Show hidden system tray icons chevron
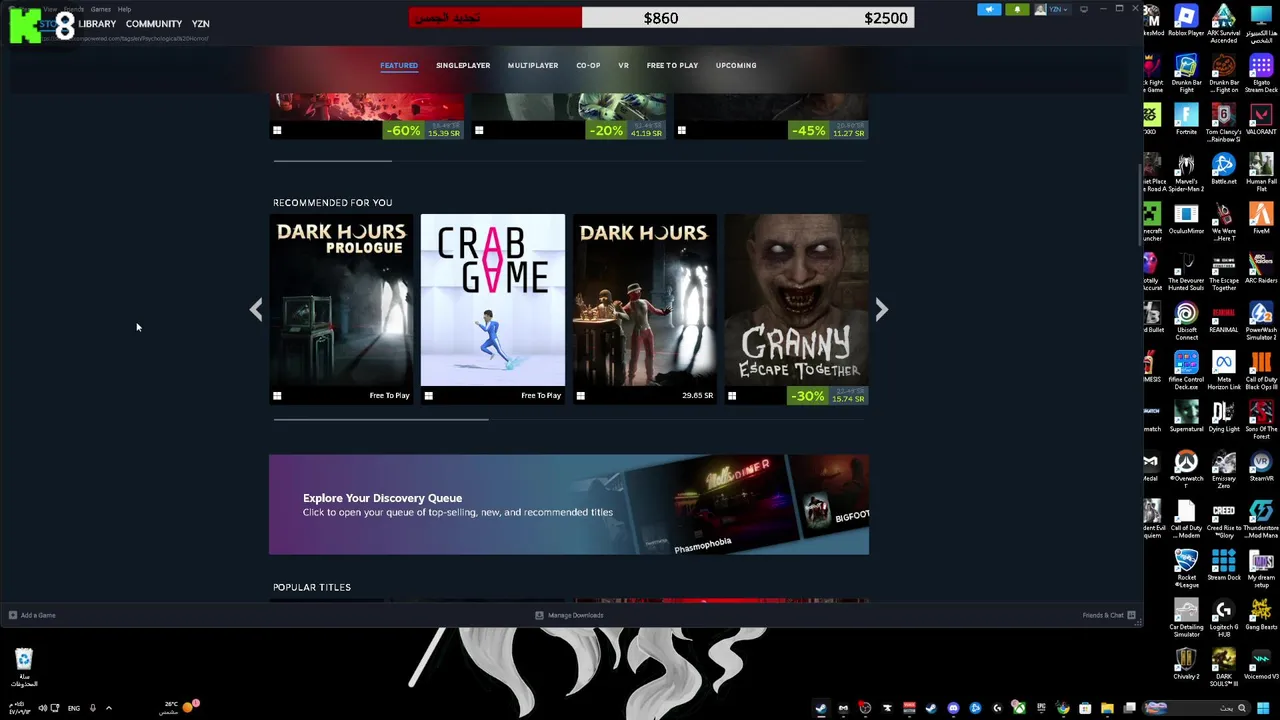1280x720 pixels. point(109,708)
